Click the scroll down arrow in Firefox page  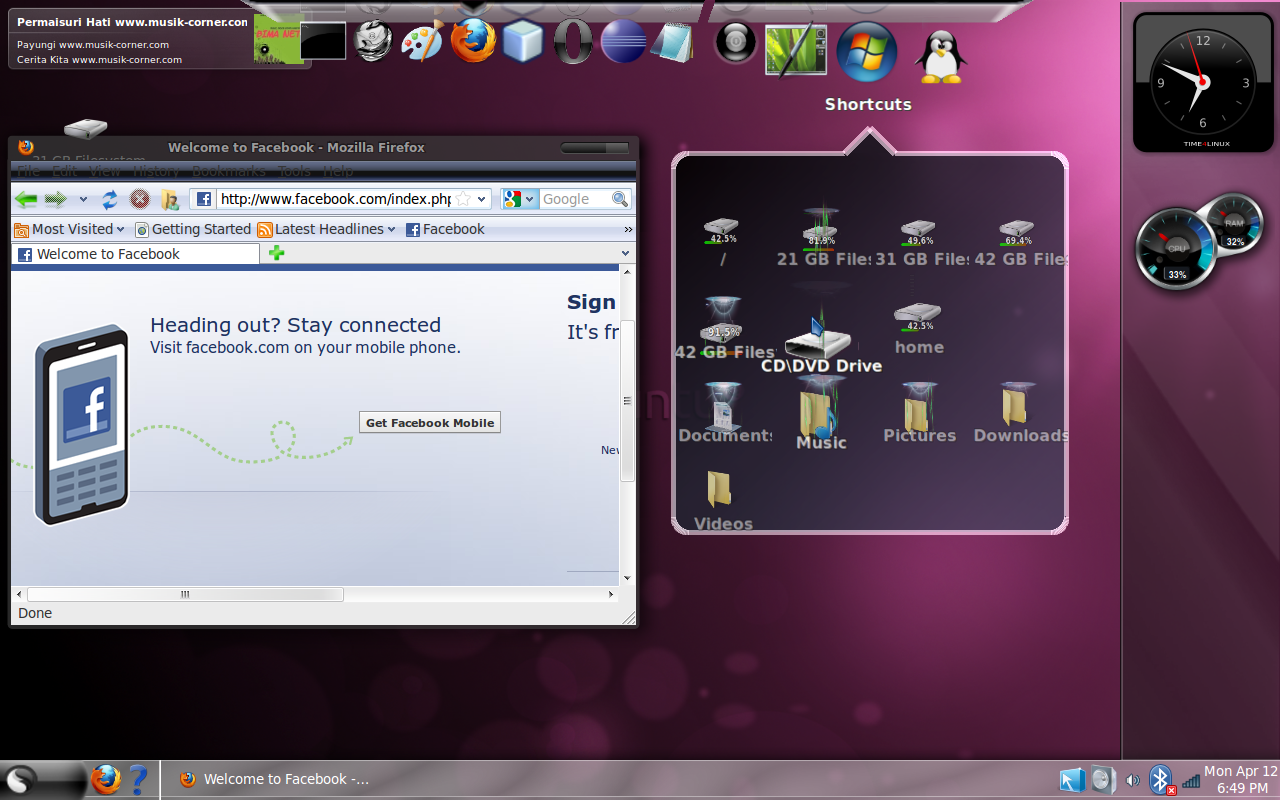click(x=627, y=578)
